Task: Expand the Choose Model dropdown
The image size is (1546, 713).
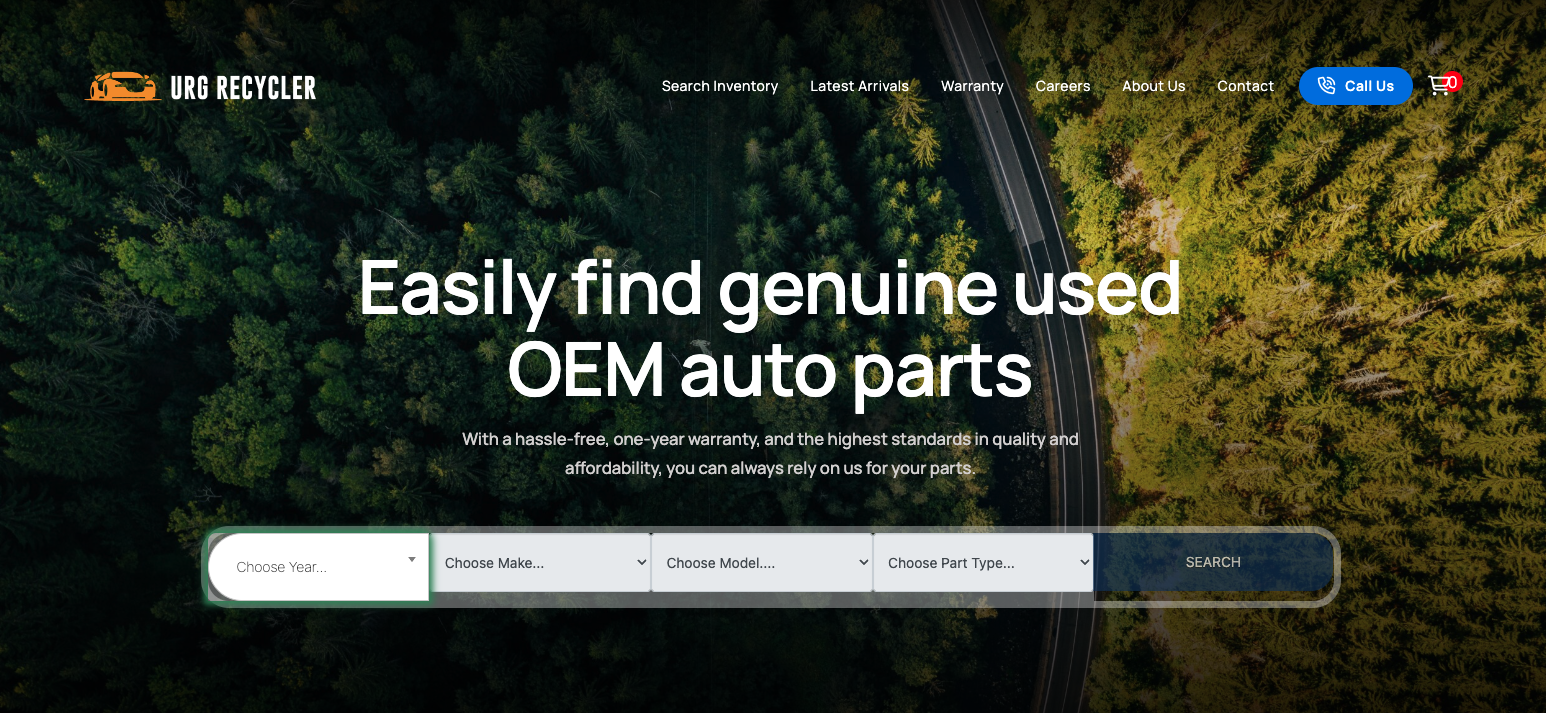Action: pos(762,563)
